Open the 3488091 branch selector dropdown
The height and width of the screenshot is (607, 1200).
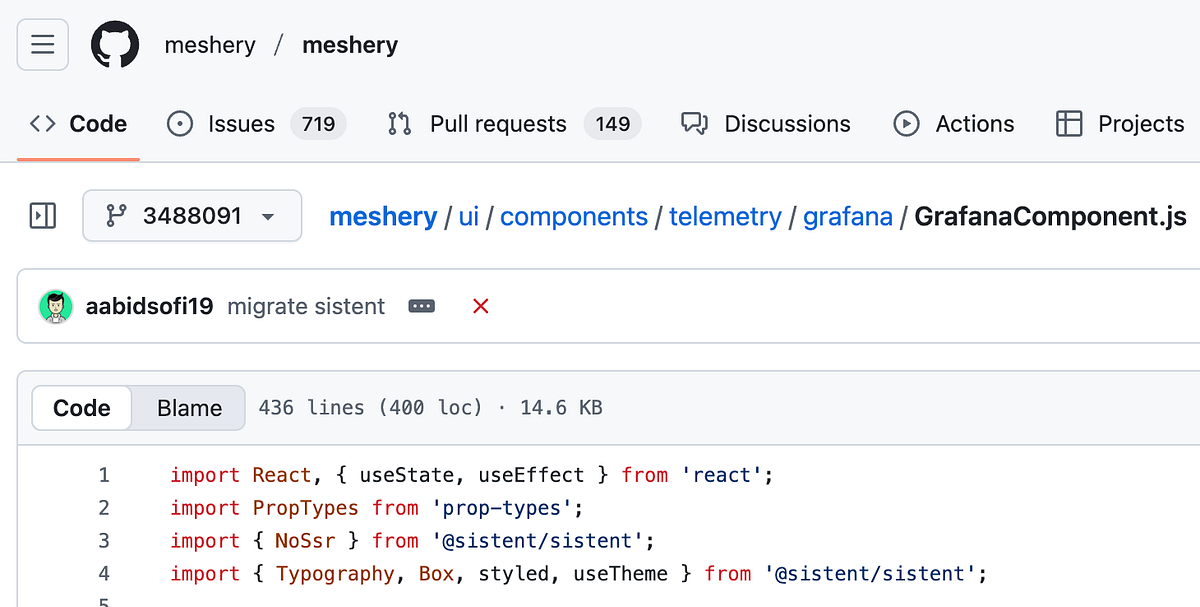click(x=192, y=216)
